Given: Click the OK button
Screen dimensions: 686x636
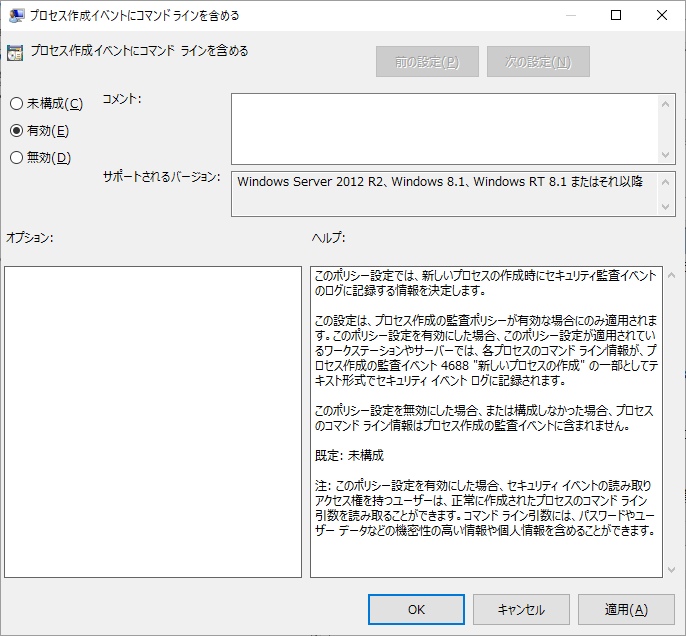Looking at the screenshot, I should click(416, 609).
